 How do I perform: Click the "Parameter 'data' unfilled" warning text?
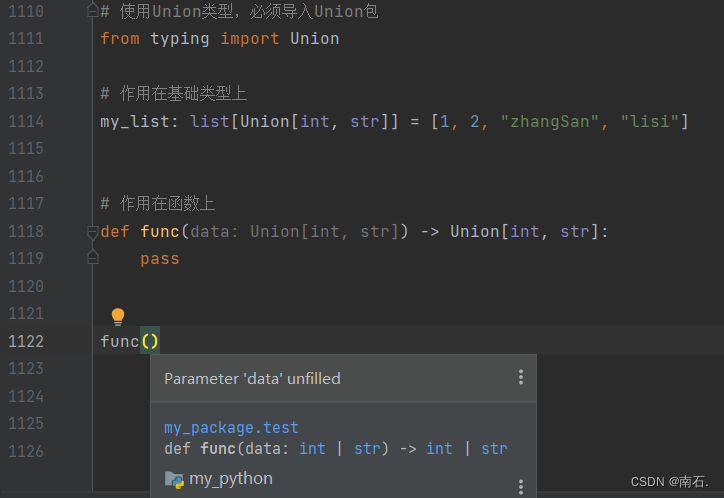click(x=253, y=379)
